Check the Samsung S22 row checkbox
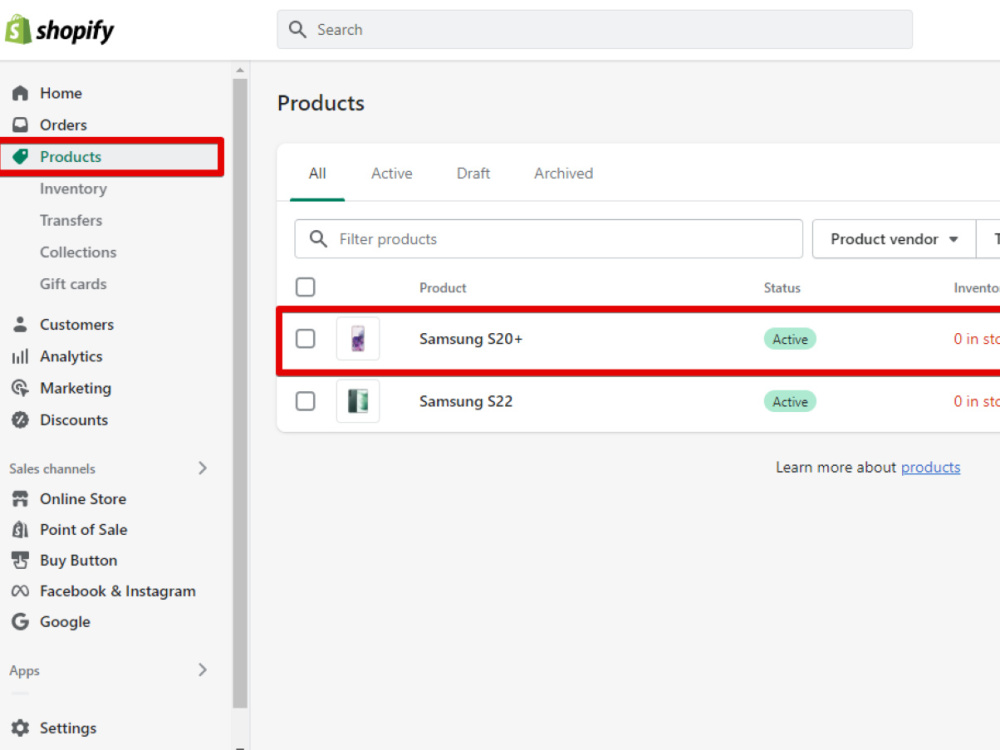 pos(305,401)
